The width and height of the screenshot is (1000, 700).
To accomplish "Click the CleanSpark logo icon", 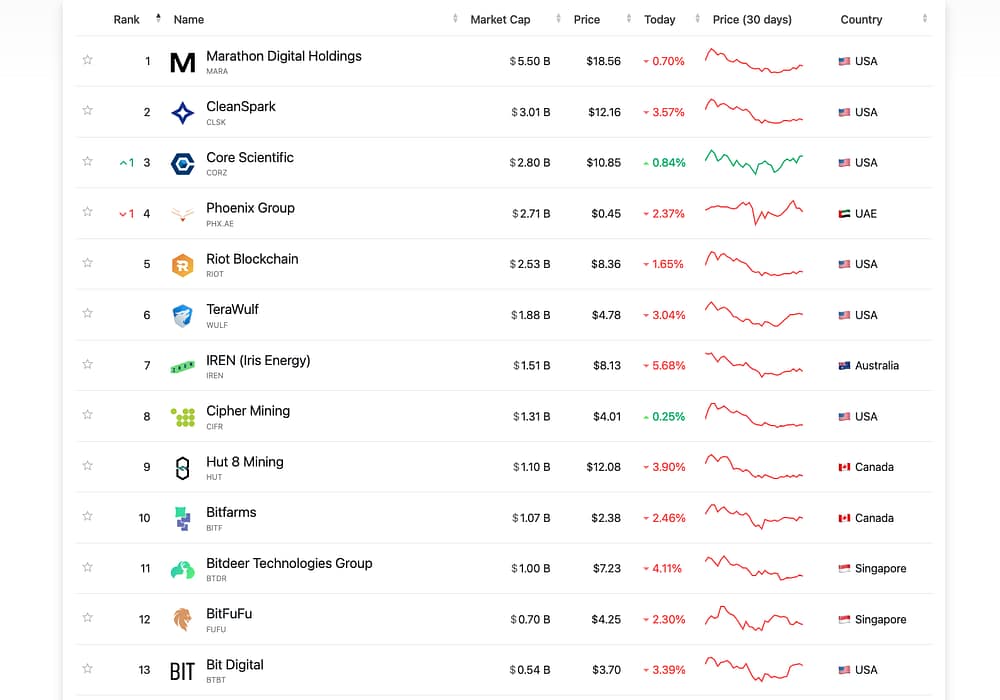I will (x=183, y=113).
